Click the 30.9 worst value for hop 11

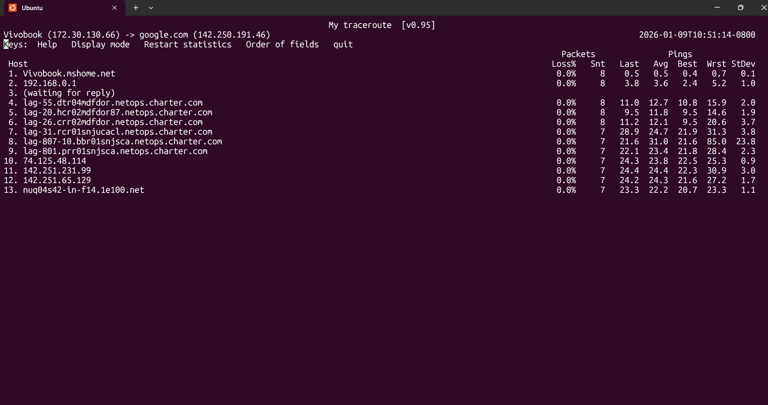pos(716,170)
